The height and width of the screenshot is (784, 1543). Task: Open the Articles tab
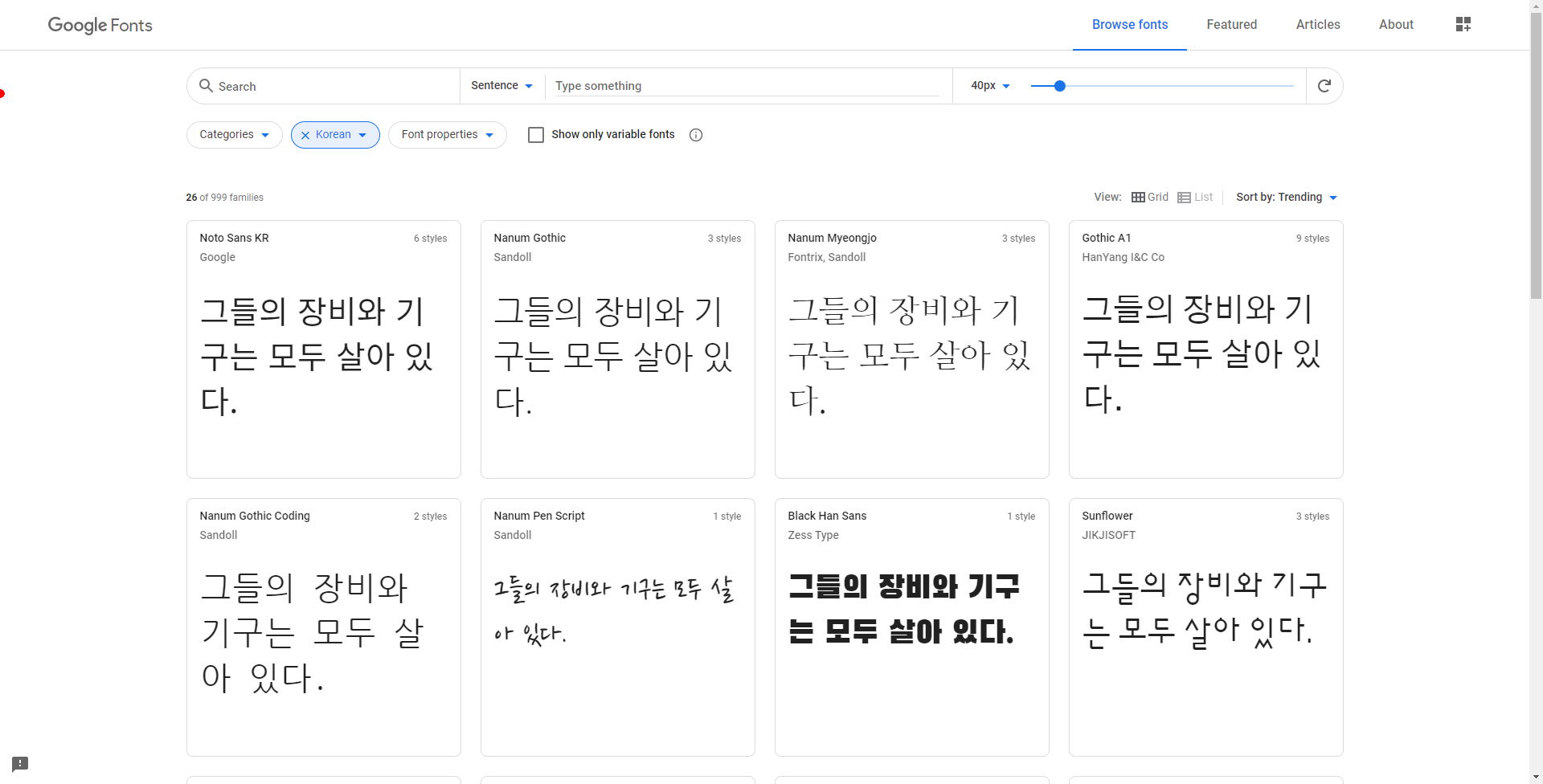tap(1318, 25)
